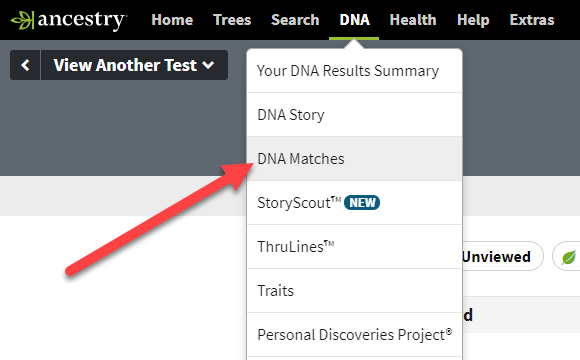Click the NEW badge beside StoryScout
580x360 pixels.
(362, 203)
